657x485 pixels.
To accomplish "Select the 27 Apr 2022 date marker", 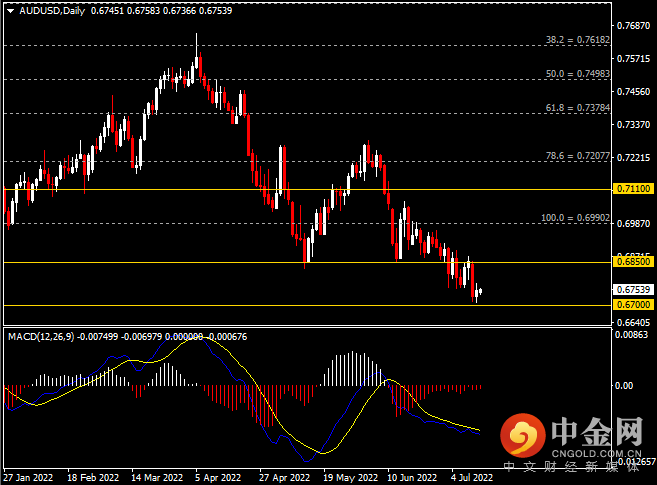I will coord(285,478).
